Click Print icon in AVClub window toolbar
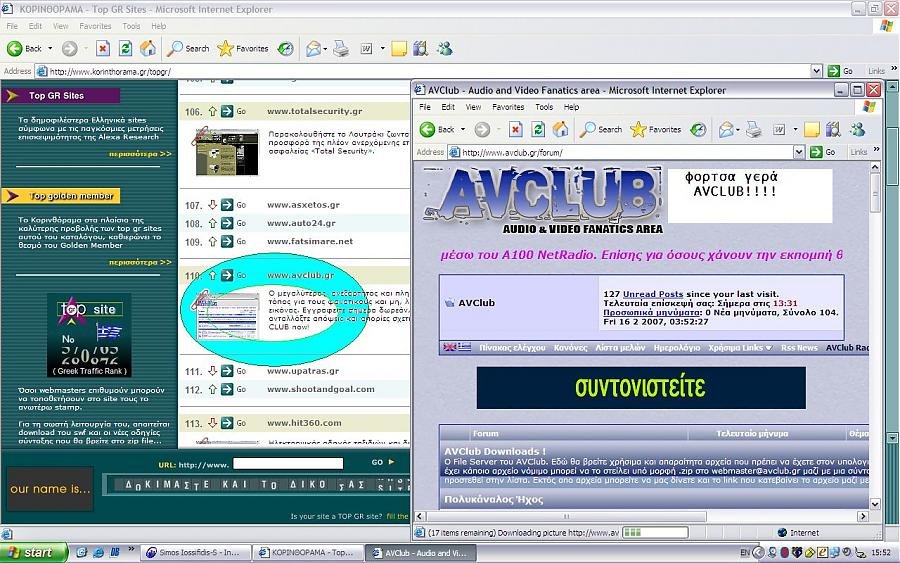 [x=754, y=130]
